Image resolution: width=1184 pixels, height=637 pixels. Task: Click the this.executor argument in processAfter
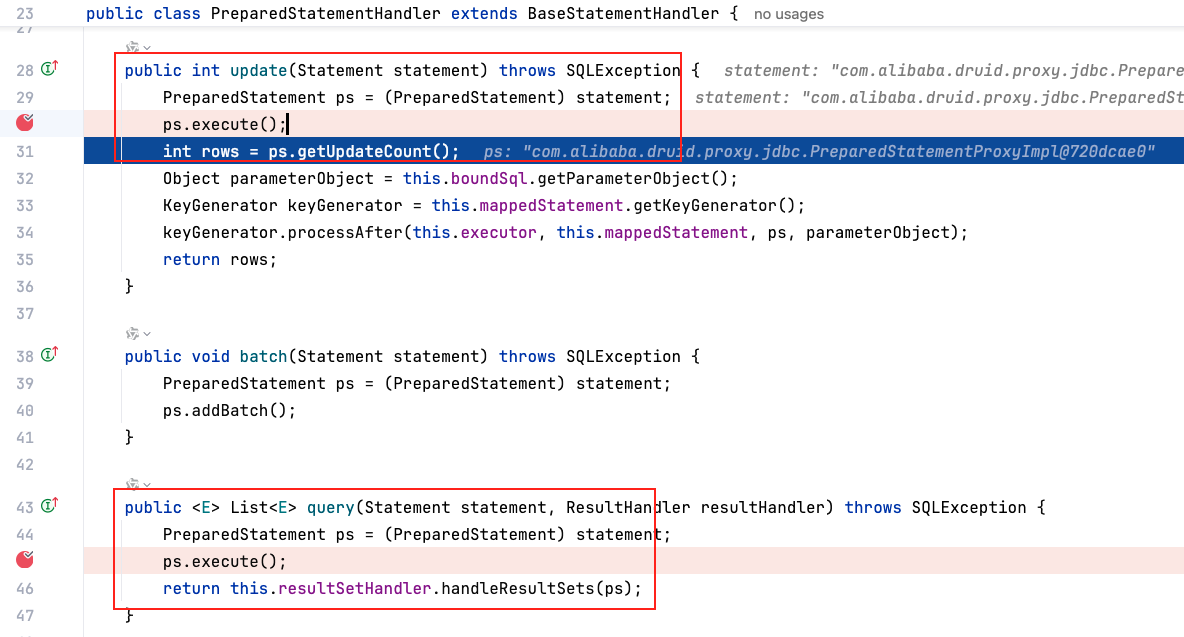474,232
